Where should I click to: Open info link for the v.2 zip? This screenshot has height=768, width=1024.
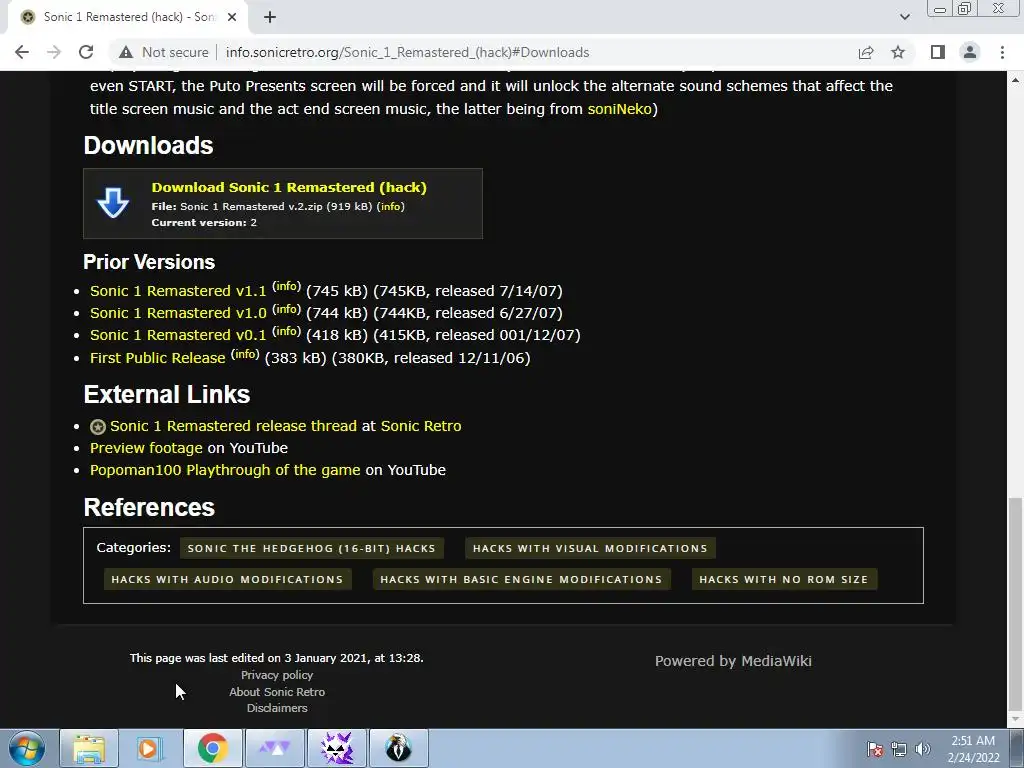pos(391,206)
